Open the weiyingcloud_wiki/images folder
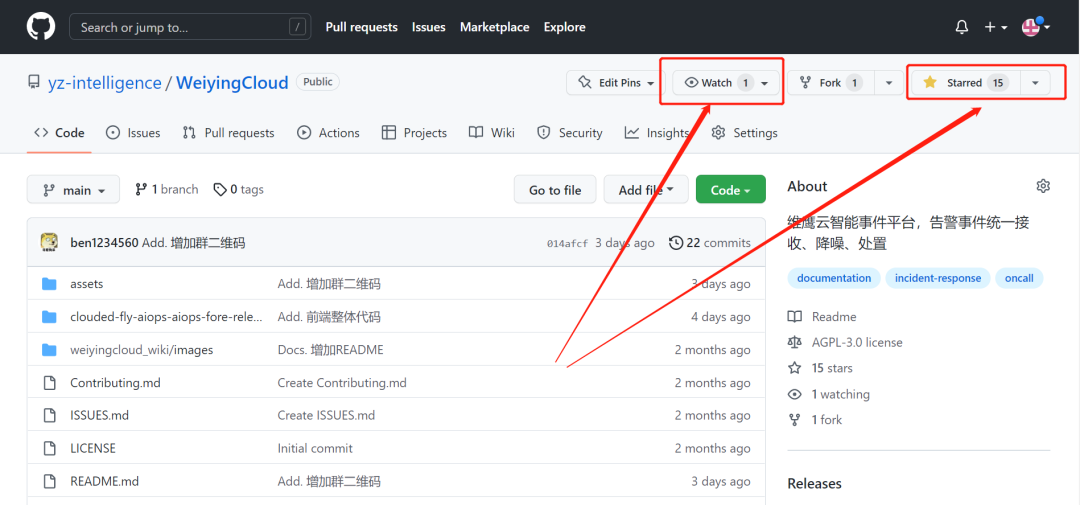The width and height of the screenshot is (1080, 505). [142, 350]
